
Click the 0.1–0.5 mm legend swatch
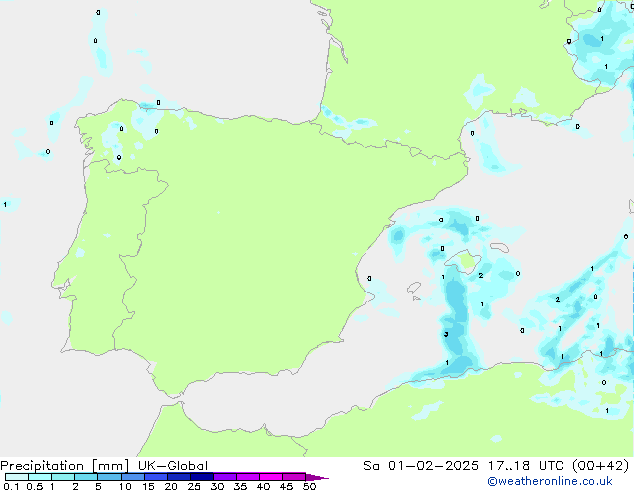coord(17,477)
